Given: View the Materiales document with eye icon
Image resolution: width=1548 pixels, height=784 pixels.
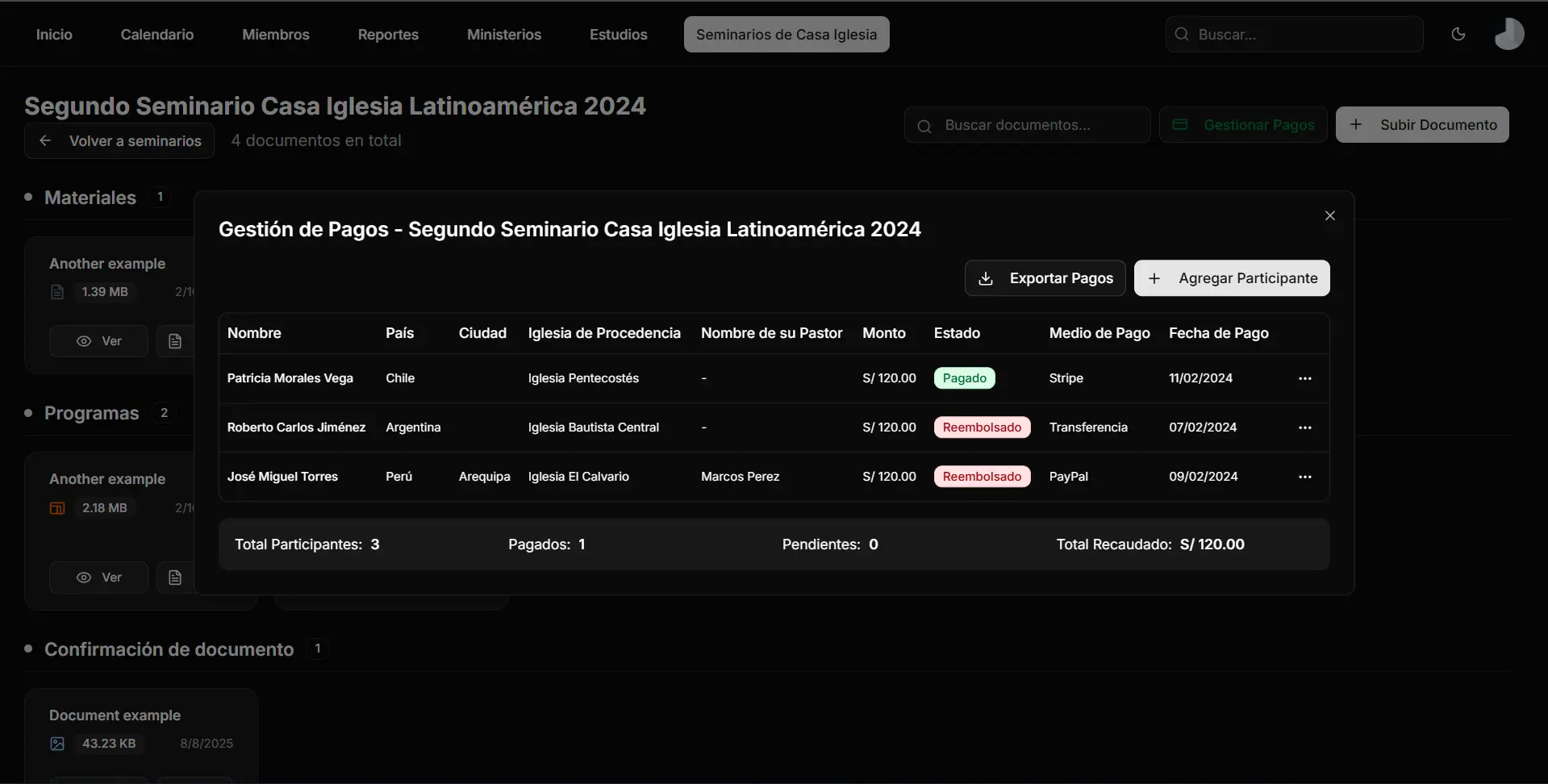Looking at the screenshot, I should tap(85, 341).
